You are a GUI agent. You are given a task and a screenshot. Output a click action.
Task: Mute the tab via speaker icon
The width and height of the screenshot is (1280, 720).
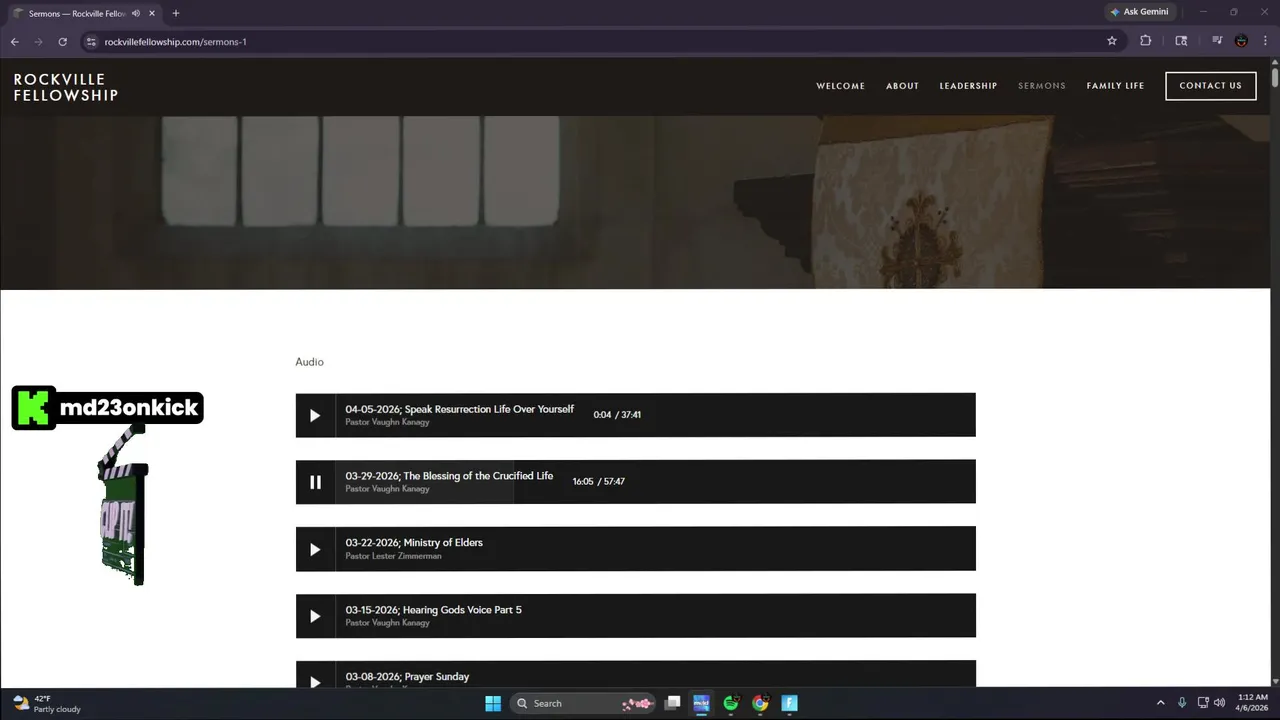136,13
